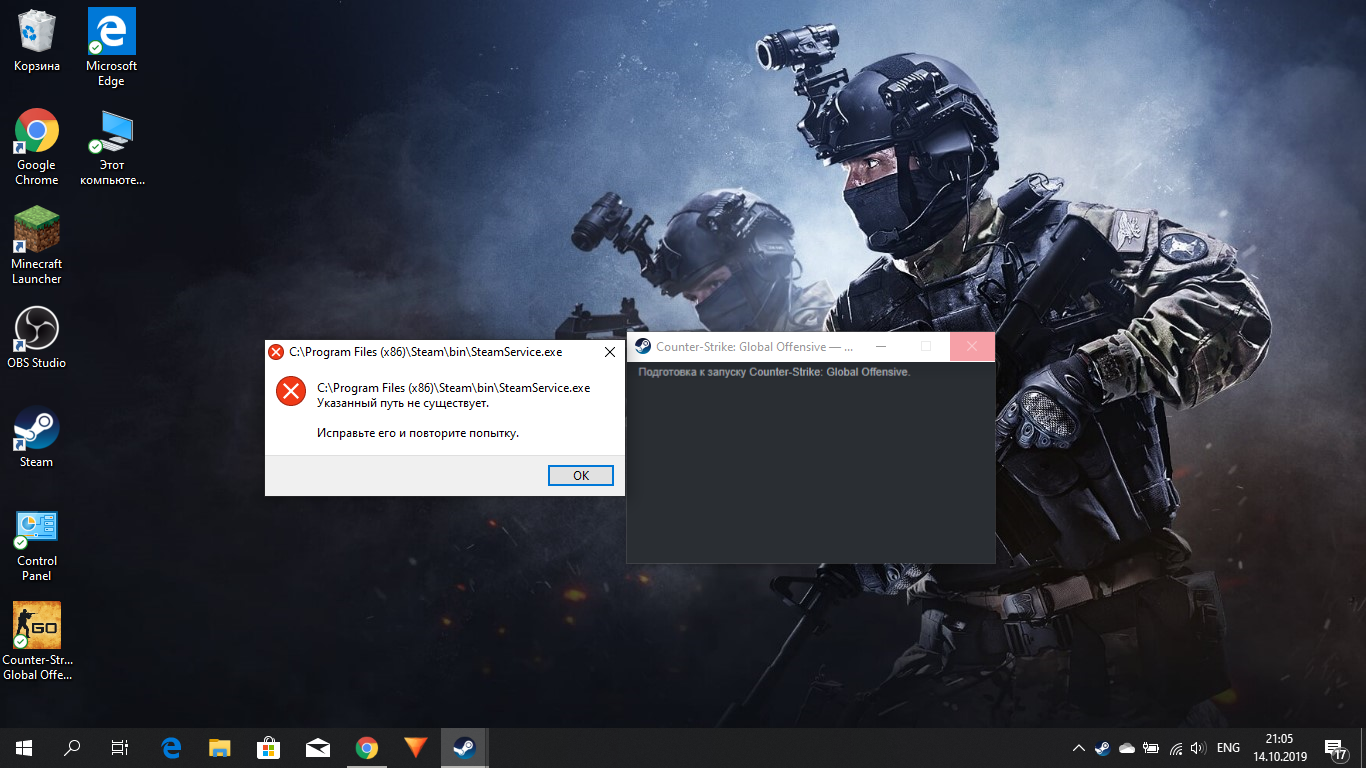
Task: Switch to Steam on the taskbar
Action: click(464, 748)
